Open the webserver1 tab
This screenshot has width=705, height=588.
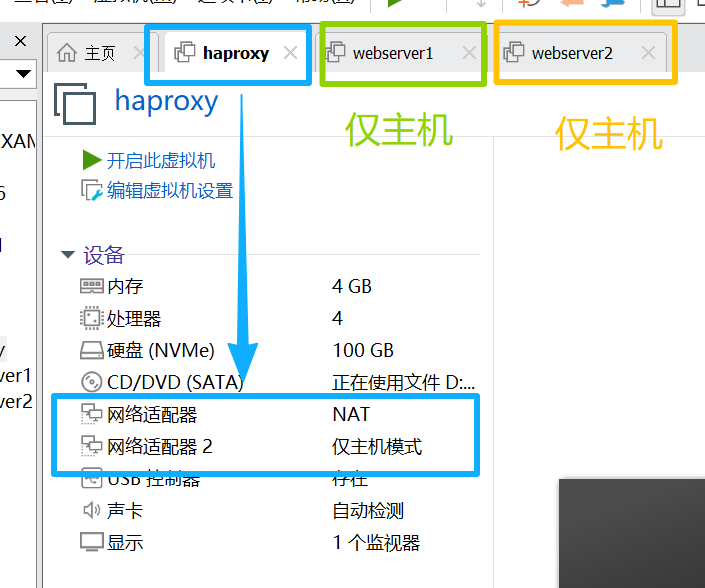(x=400, y=53)
